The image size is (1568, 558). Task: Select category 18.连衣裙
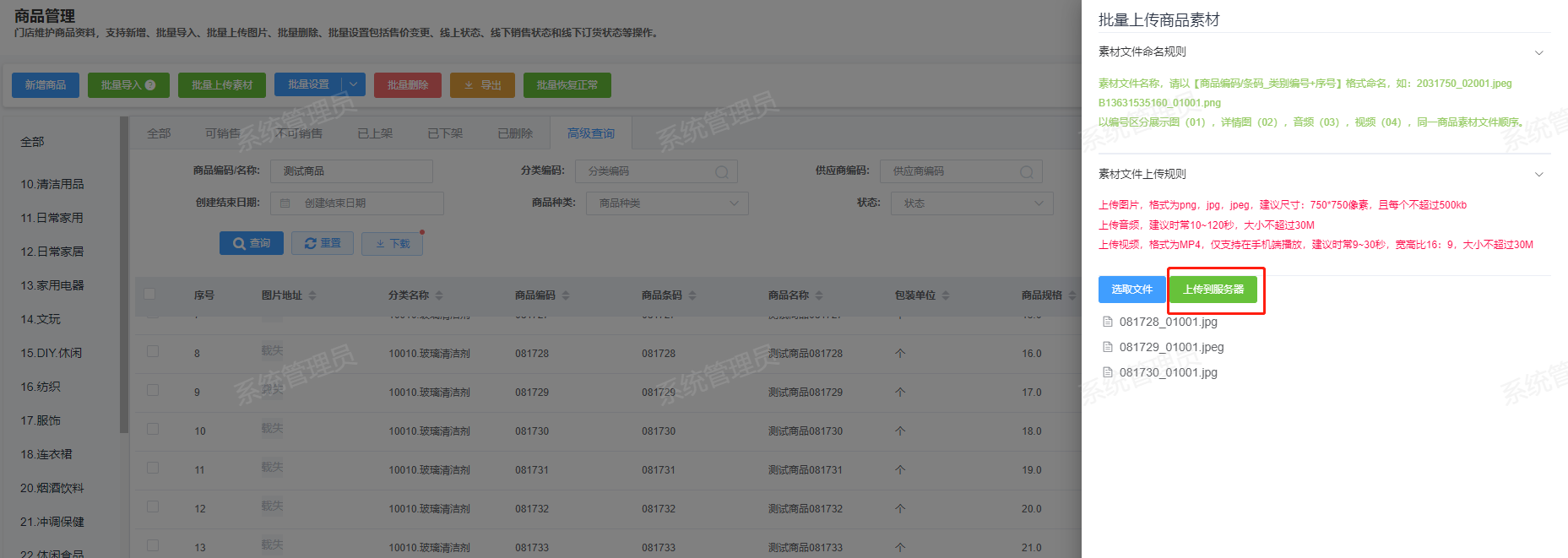[x=46, y=454]
